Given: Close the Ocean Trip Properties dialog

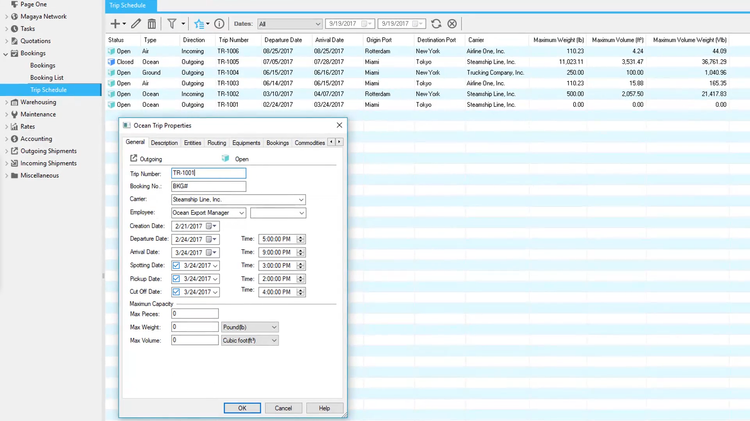Looking at the screenshot, I should point(339,125).
